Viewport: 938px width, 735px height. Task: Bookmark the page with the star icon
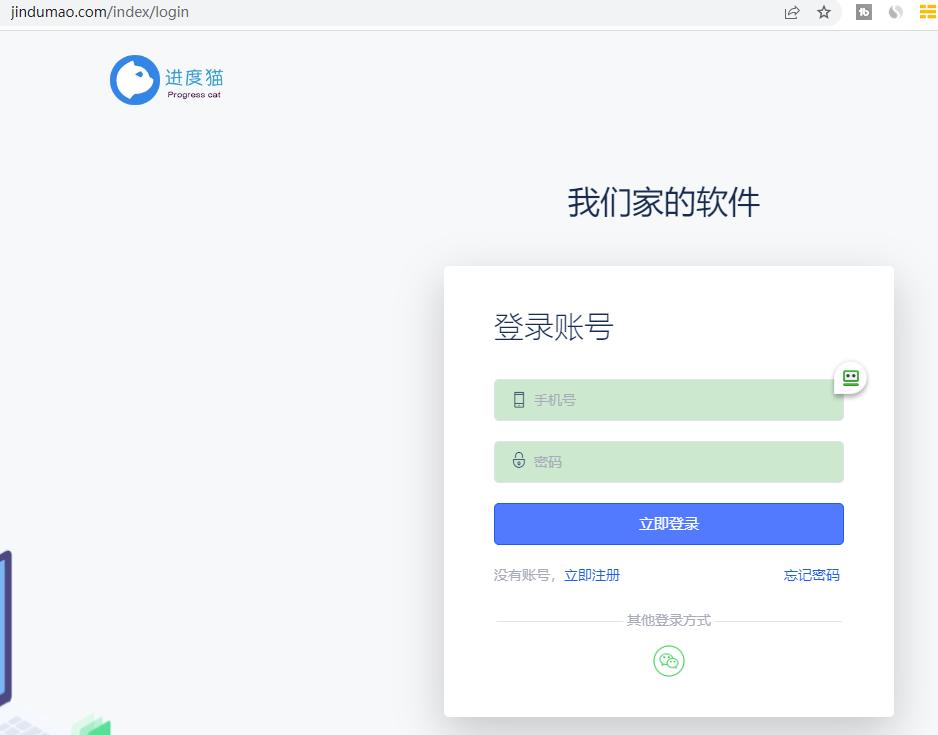(x=824, y=12)
